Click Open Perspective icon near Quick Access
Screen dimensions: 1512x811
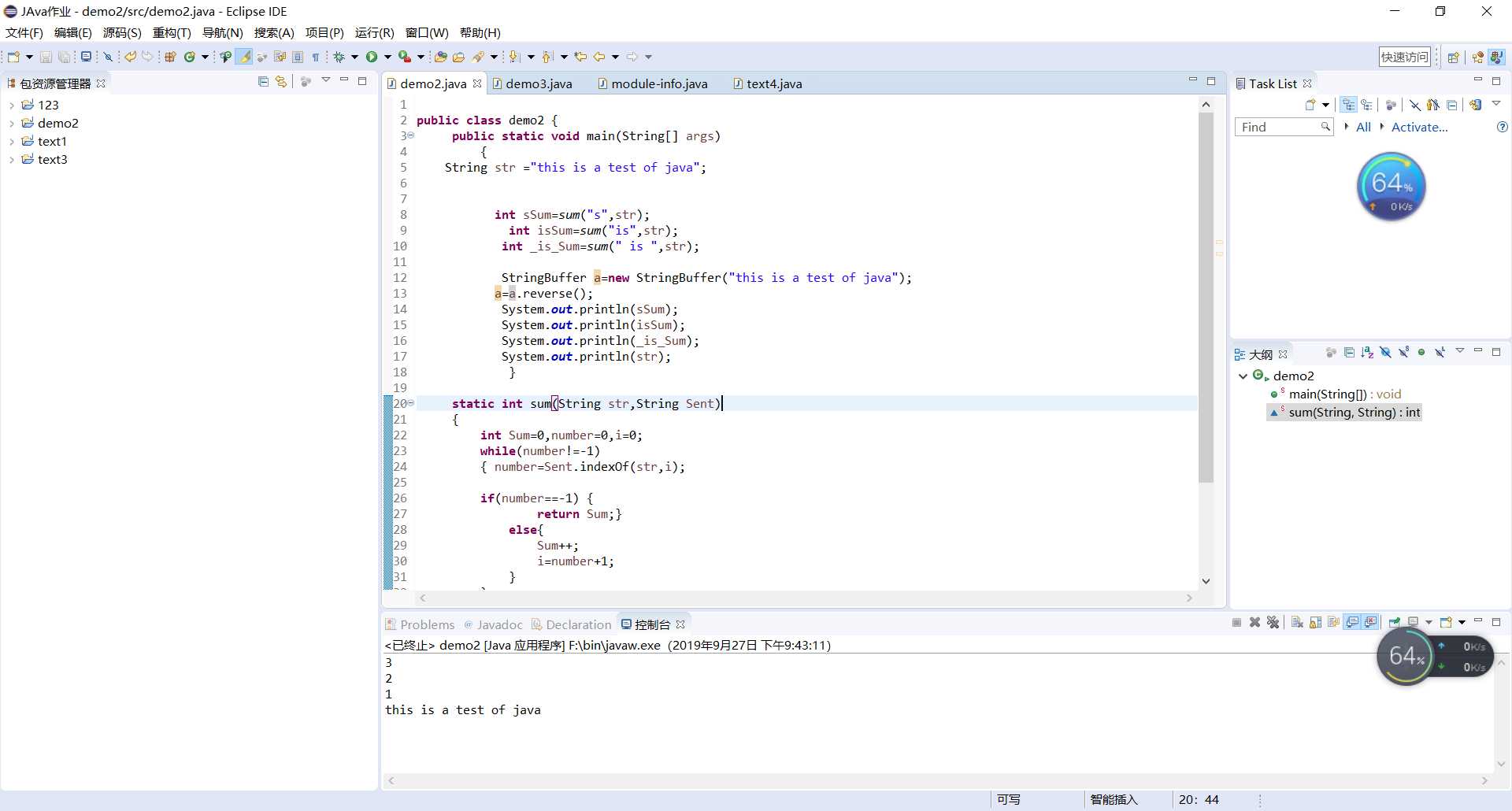point(1453,57)
